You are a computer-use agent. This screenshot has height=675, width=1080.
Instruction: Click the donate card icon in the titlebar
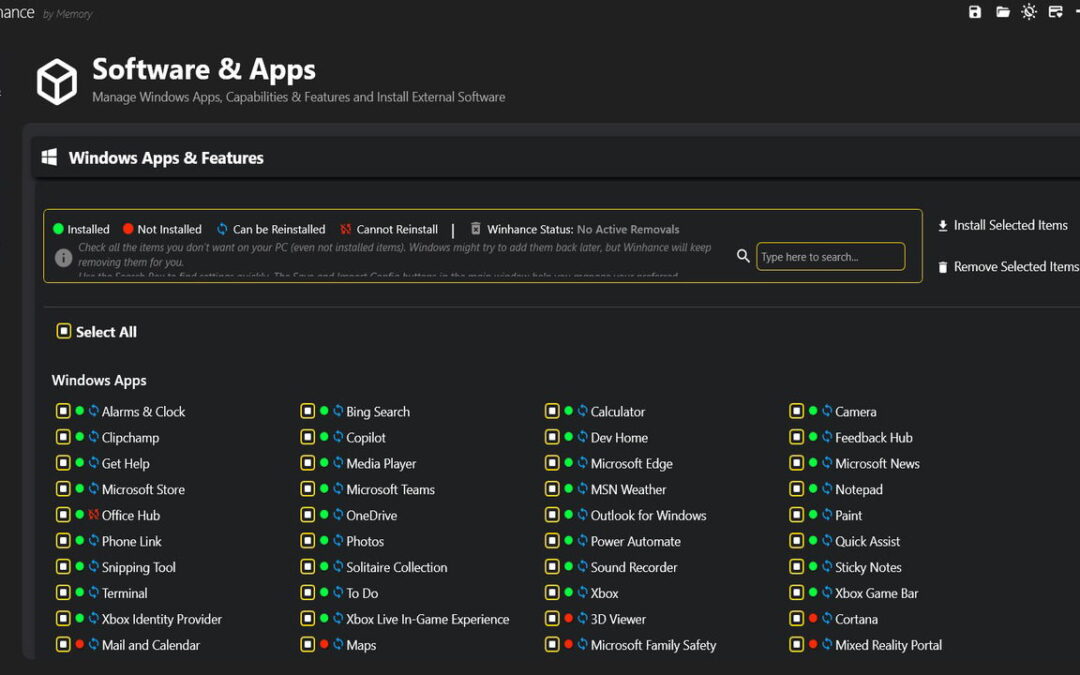1056,12
